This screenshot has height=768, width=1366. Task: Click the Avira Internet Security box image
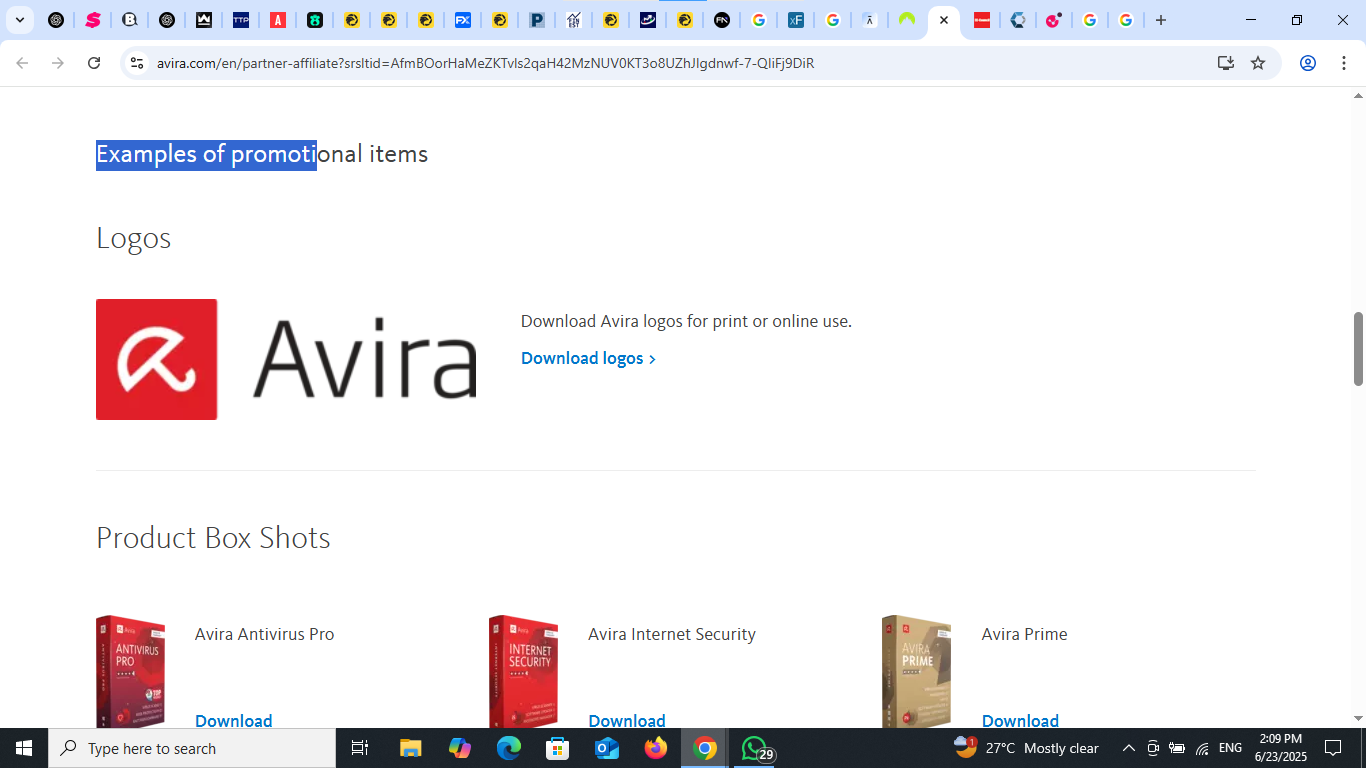pos(524,671)
